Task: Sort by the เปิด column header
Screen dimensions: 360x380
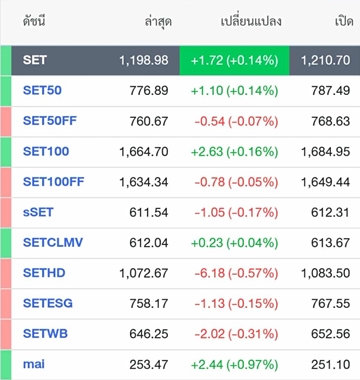Action: [x=344, y=21]
